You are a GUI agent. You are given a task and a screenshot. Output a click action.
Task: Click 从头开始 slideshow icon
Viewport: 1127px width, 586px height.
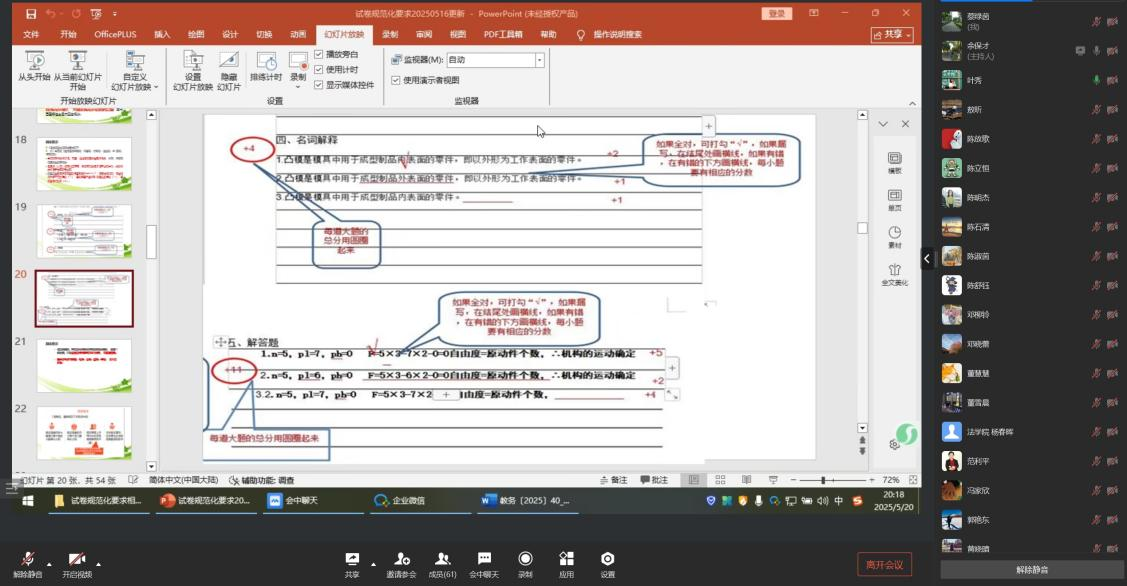point(35,61)
